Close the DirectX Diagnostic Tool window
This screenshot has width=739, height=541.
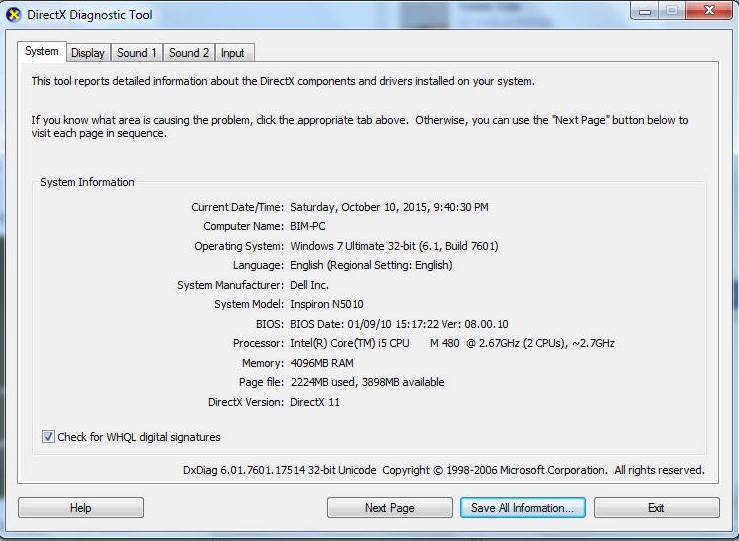(x=709, y=10)
